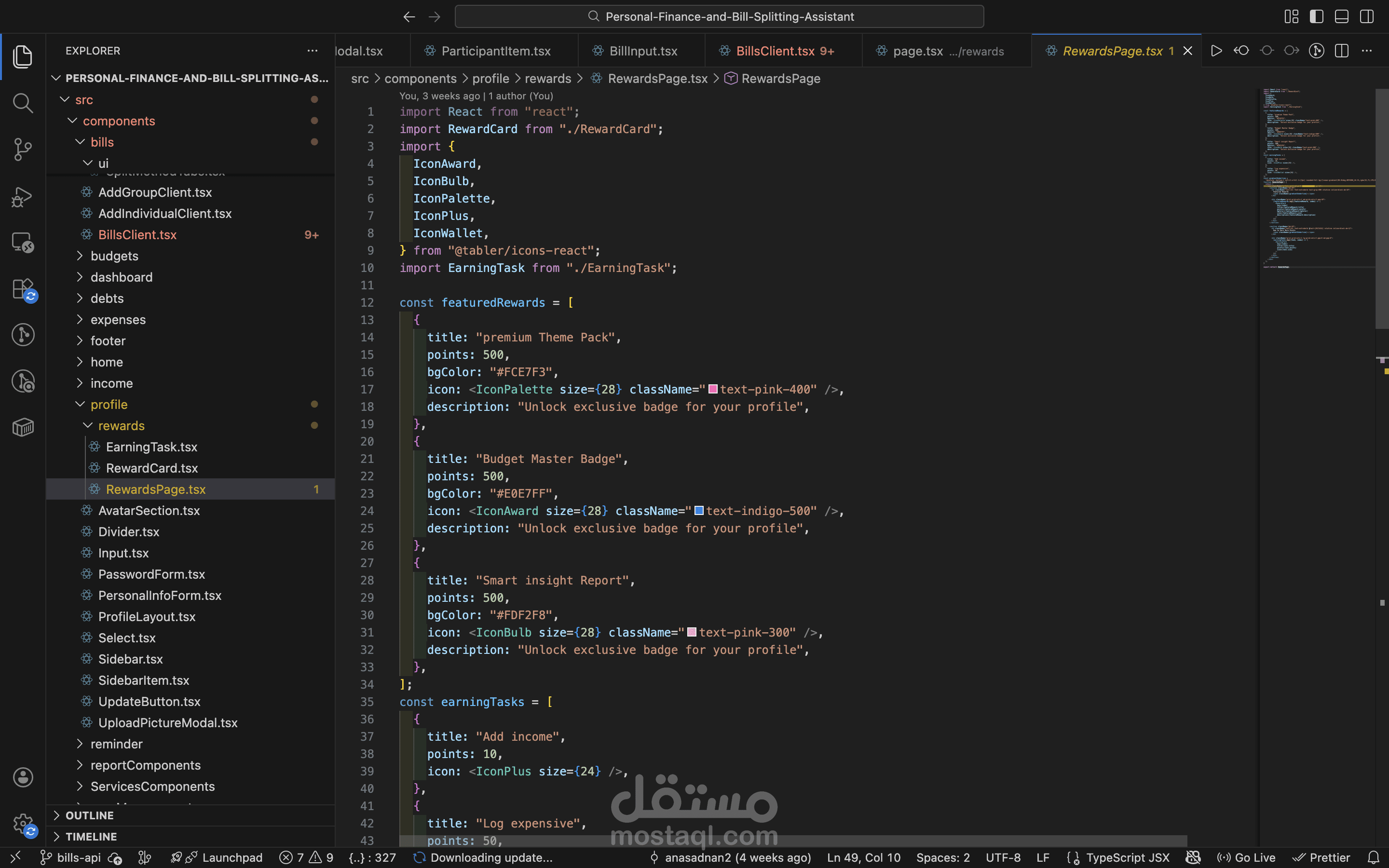This screenshot has height=868, width=1389.
Task: Click the Run play icon in editor toolbar
Action: [1216, 51]
